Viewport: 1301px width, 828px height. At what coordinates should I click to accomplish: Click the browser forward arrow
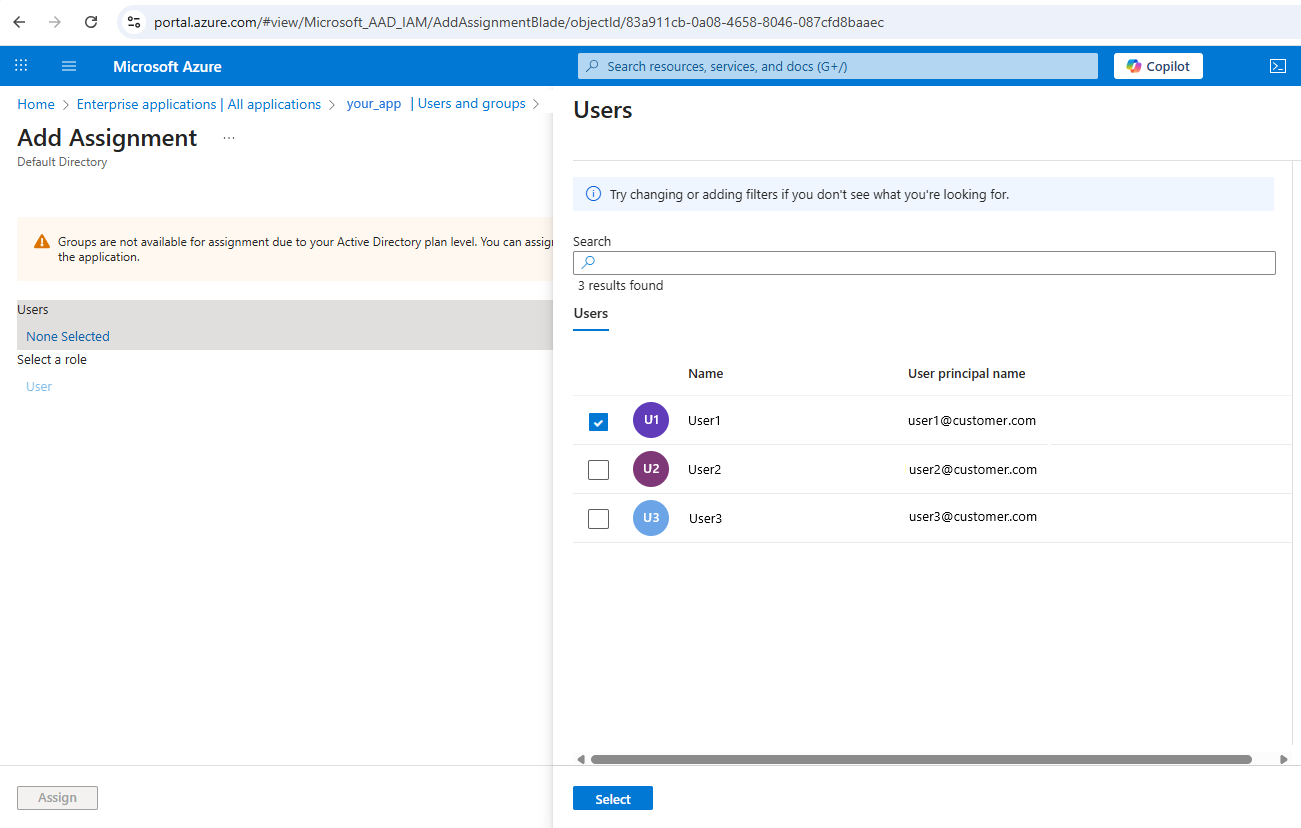click(55, 22)
